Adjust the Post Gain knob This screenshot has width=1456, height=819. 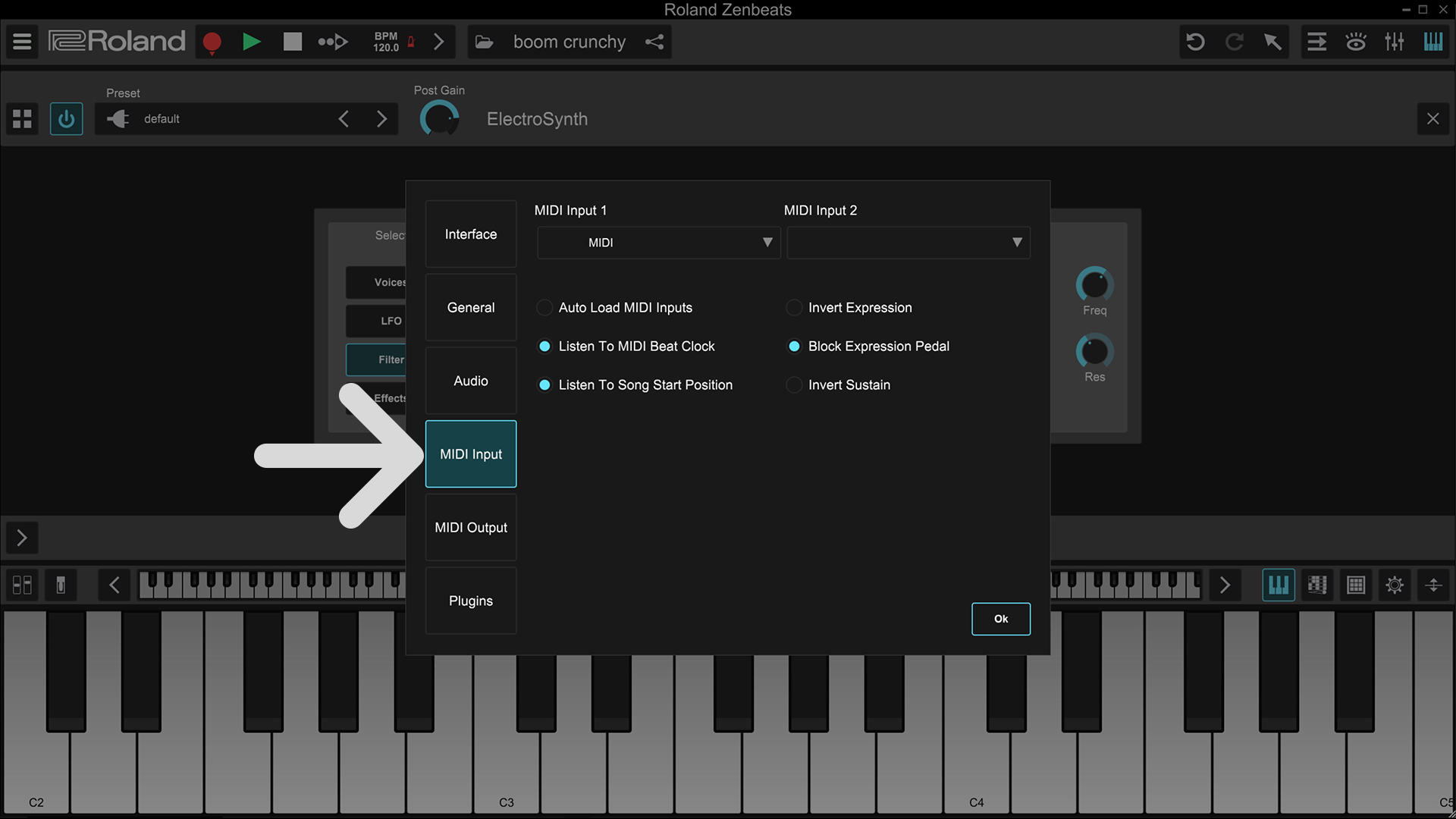pyautogui.click(x=439, y=118)
